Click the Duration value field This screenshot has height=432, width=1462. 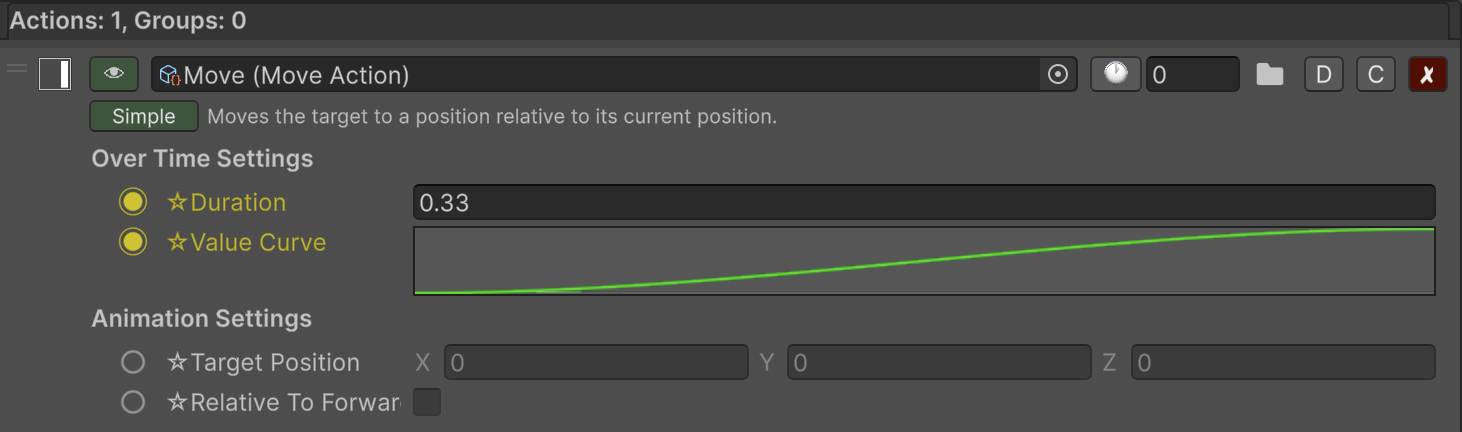coord(923,202)
